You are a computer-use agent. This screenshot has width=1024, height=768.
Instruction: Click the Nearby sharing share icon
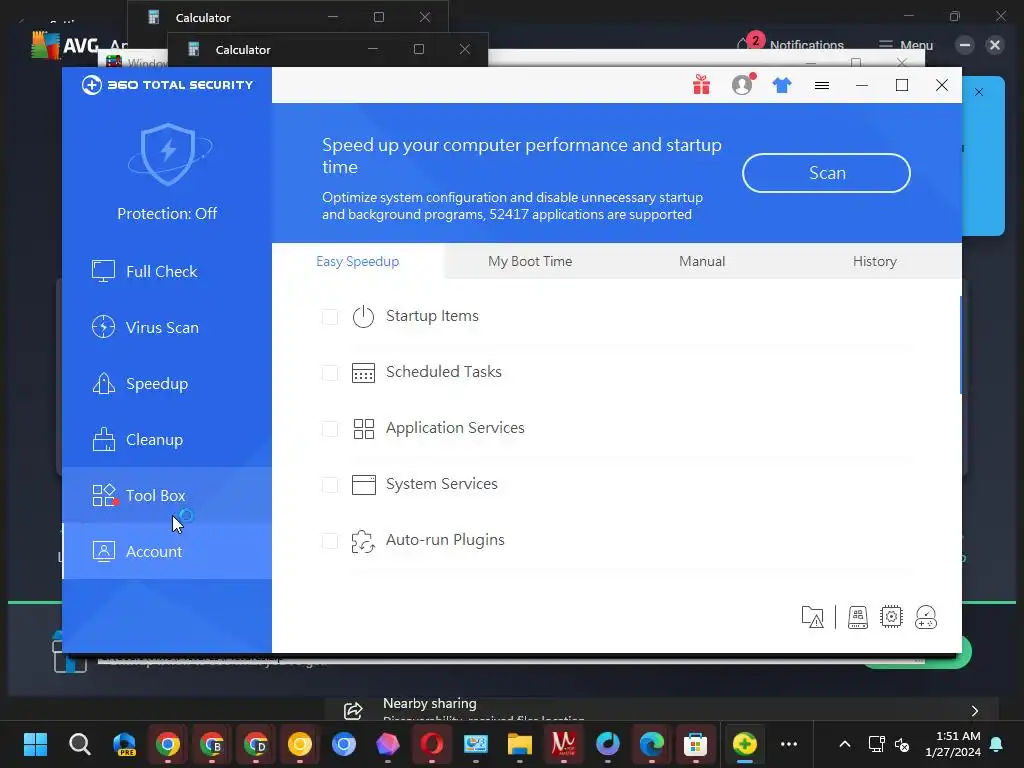click(353, 711)
